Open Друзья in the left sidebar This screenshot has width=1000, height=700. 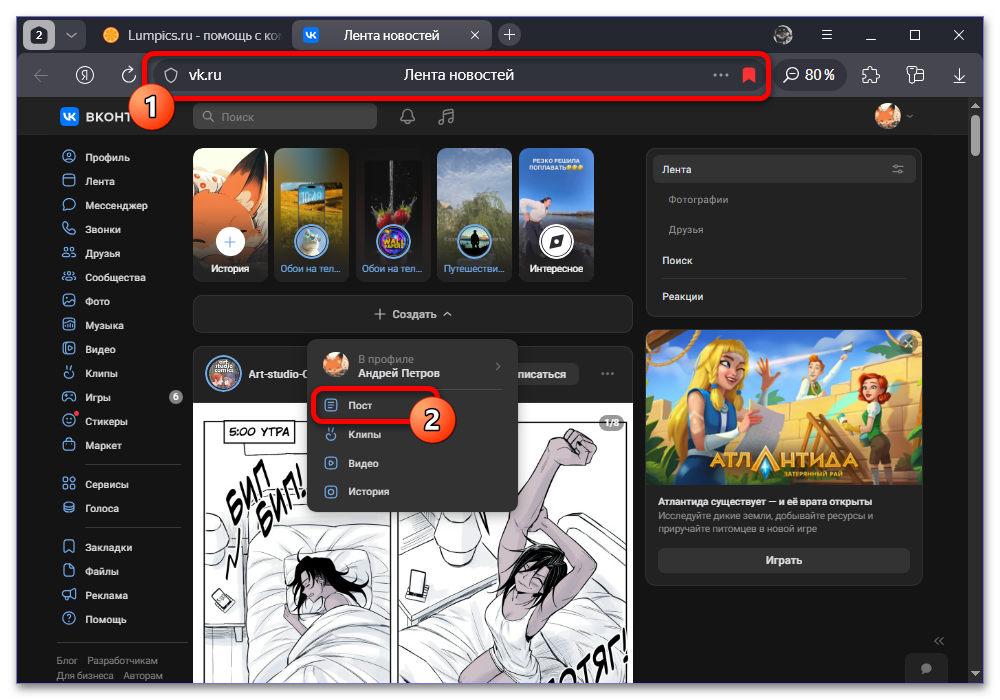(x=91, y=253)
